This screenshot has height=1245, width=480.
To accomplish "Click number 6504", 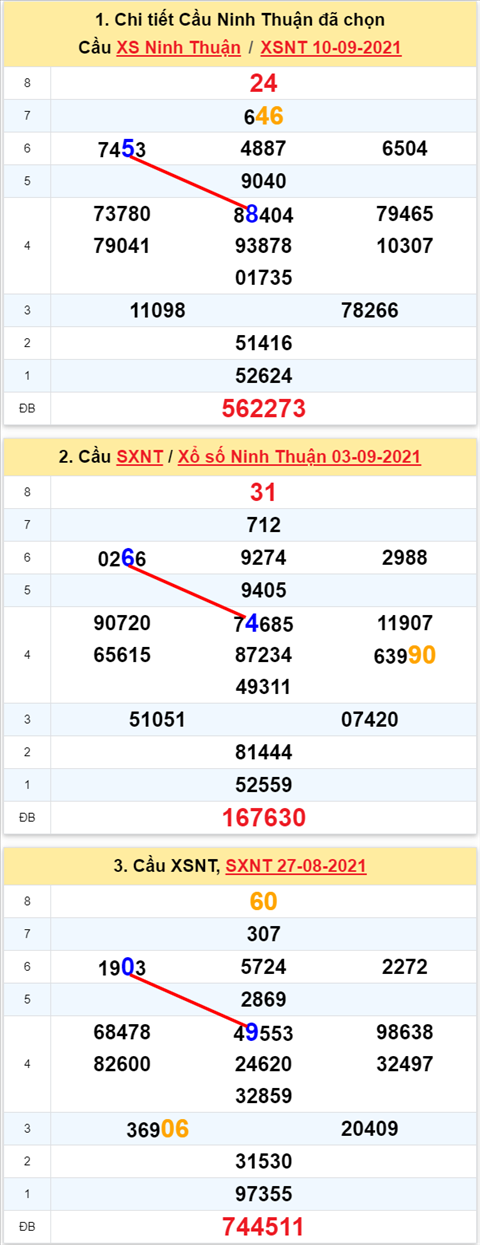I will pos(405,149).
